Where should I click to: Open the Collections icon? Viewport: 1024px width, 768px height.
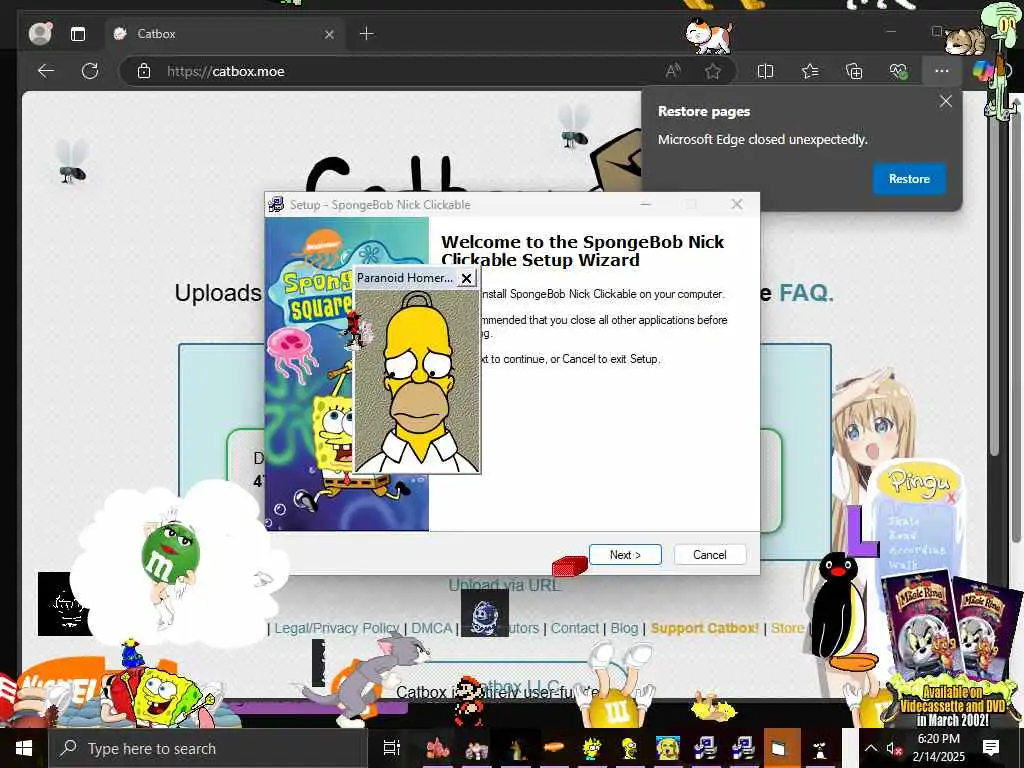[854, 71]
